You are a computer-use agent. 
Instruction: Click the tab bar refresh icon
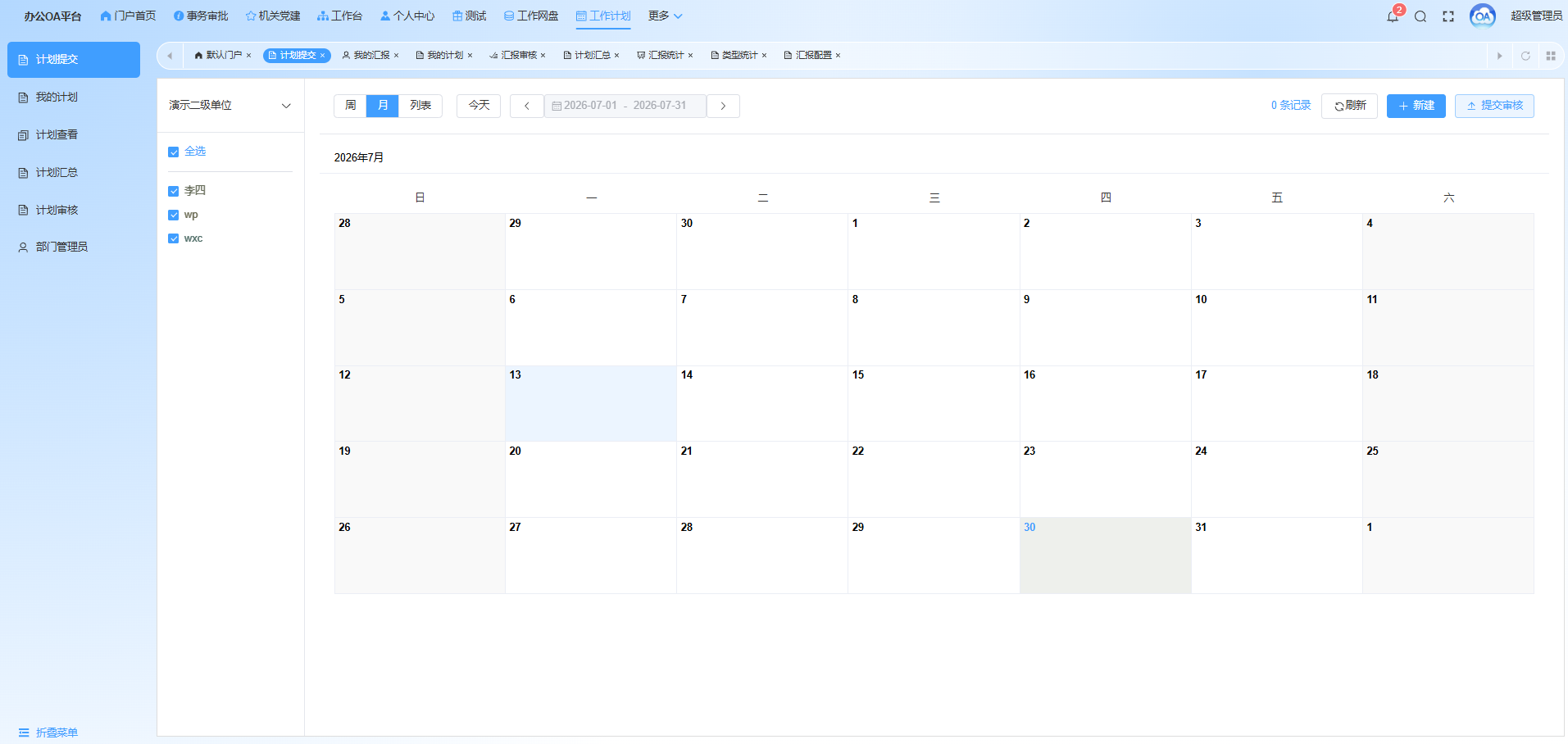point(1525,56)
